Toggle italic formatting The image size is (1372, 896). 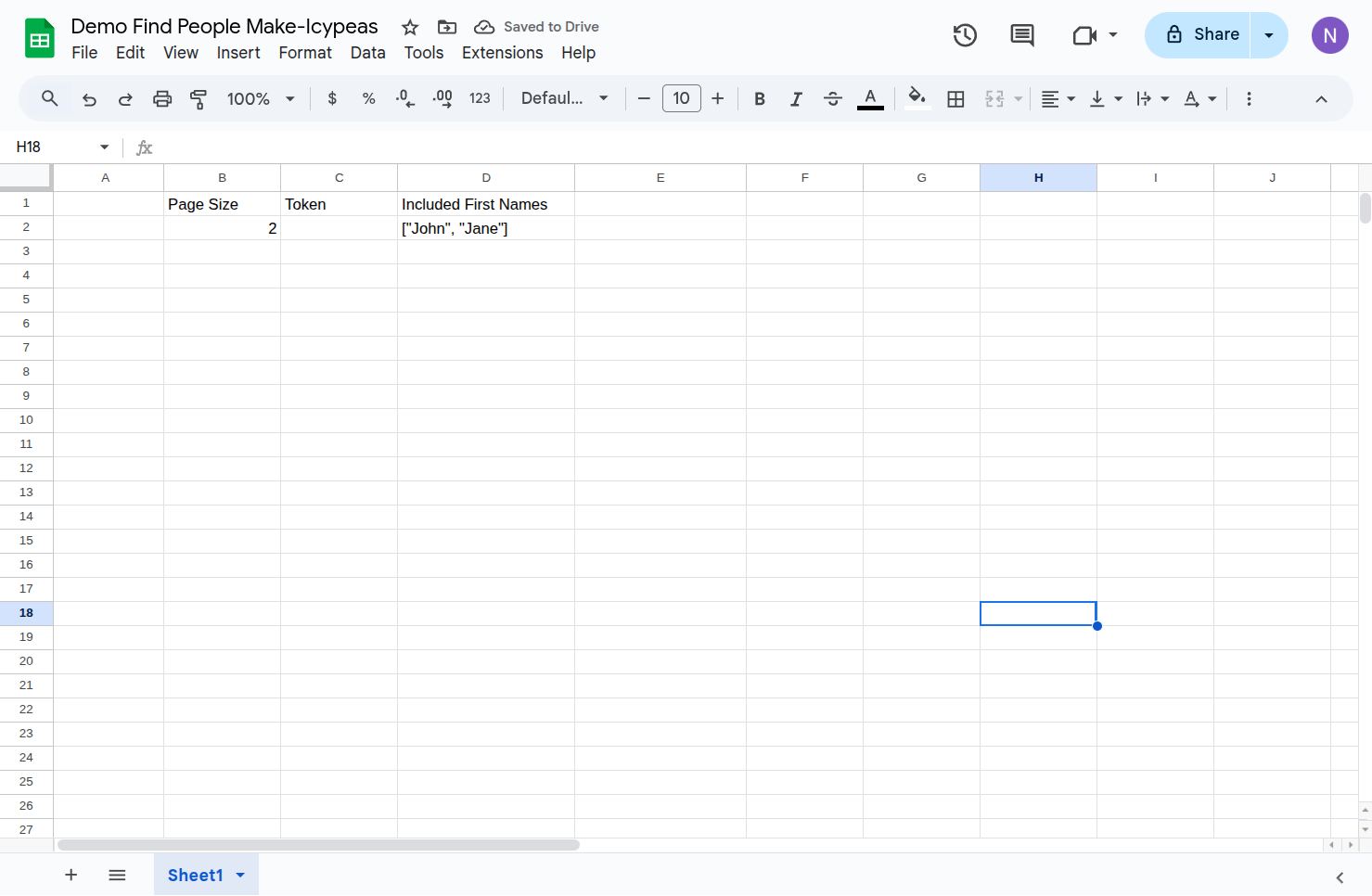pos(796,98)
